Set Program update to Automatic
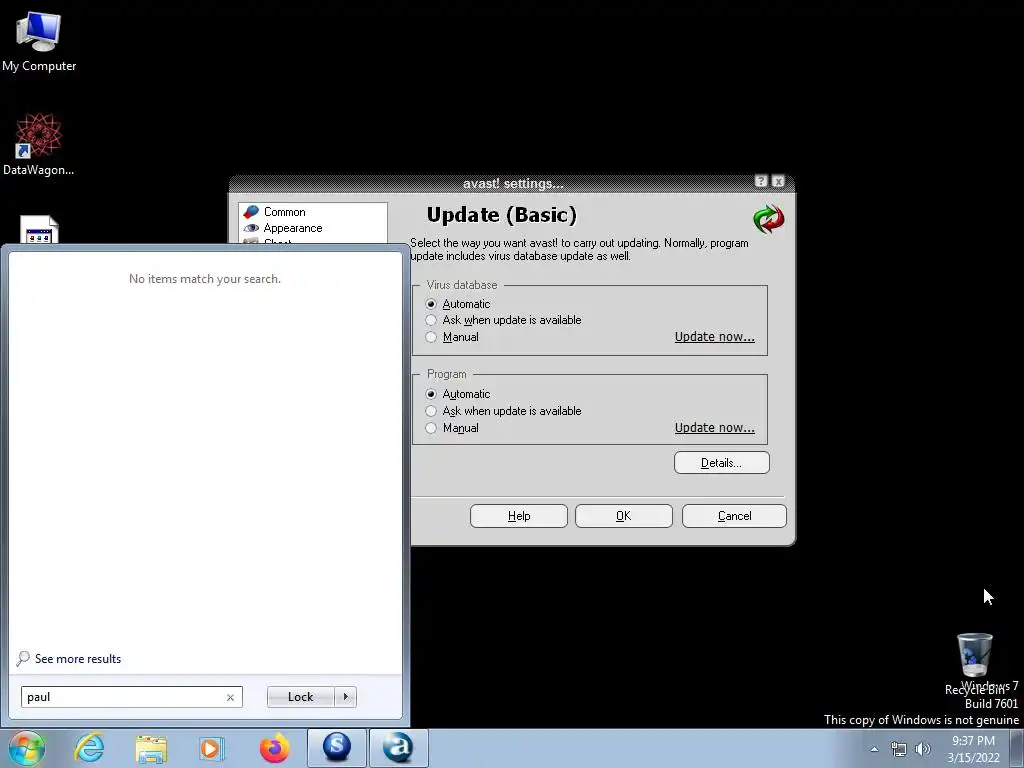The width and height of the screenshot is (1024, 768). tap(458, 394)
